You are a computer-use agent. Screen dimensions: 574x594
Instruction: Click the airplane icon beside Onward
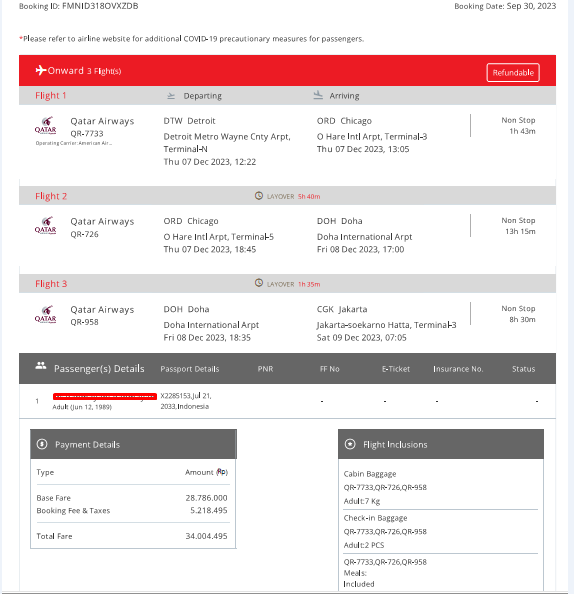pyautogui.click(x=41, y=70)
